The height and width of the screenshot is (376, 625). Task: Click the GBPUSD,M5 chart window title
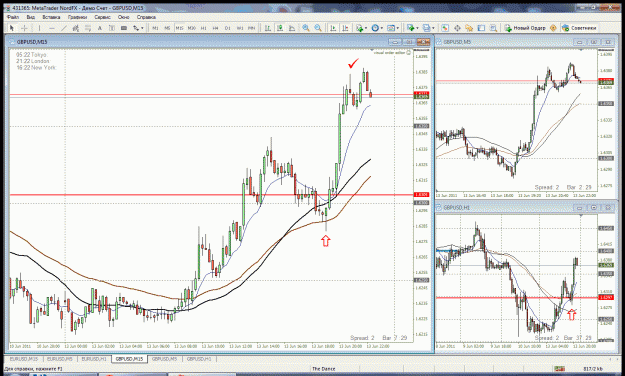(457, 41)
